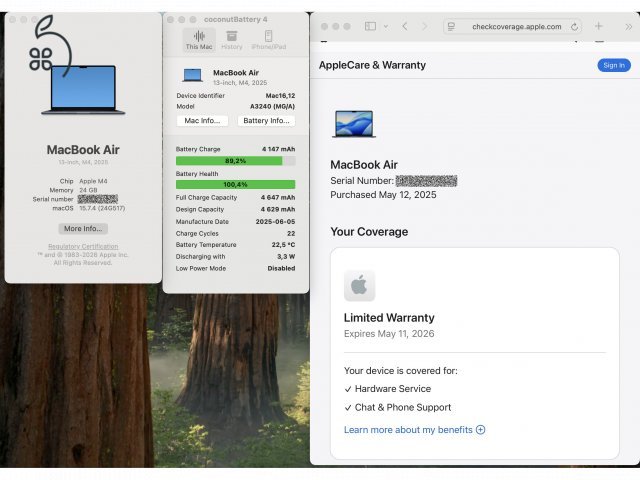
Task: Select Low Power Mode Disabled value
Action: coord(281,269)
